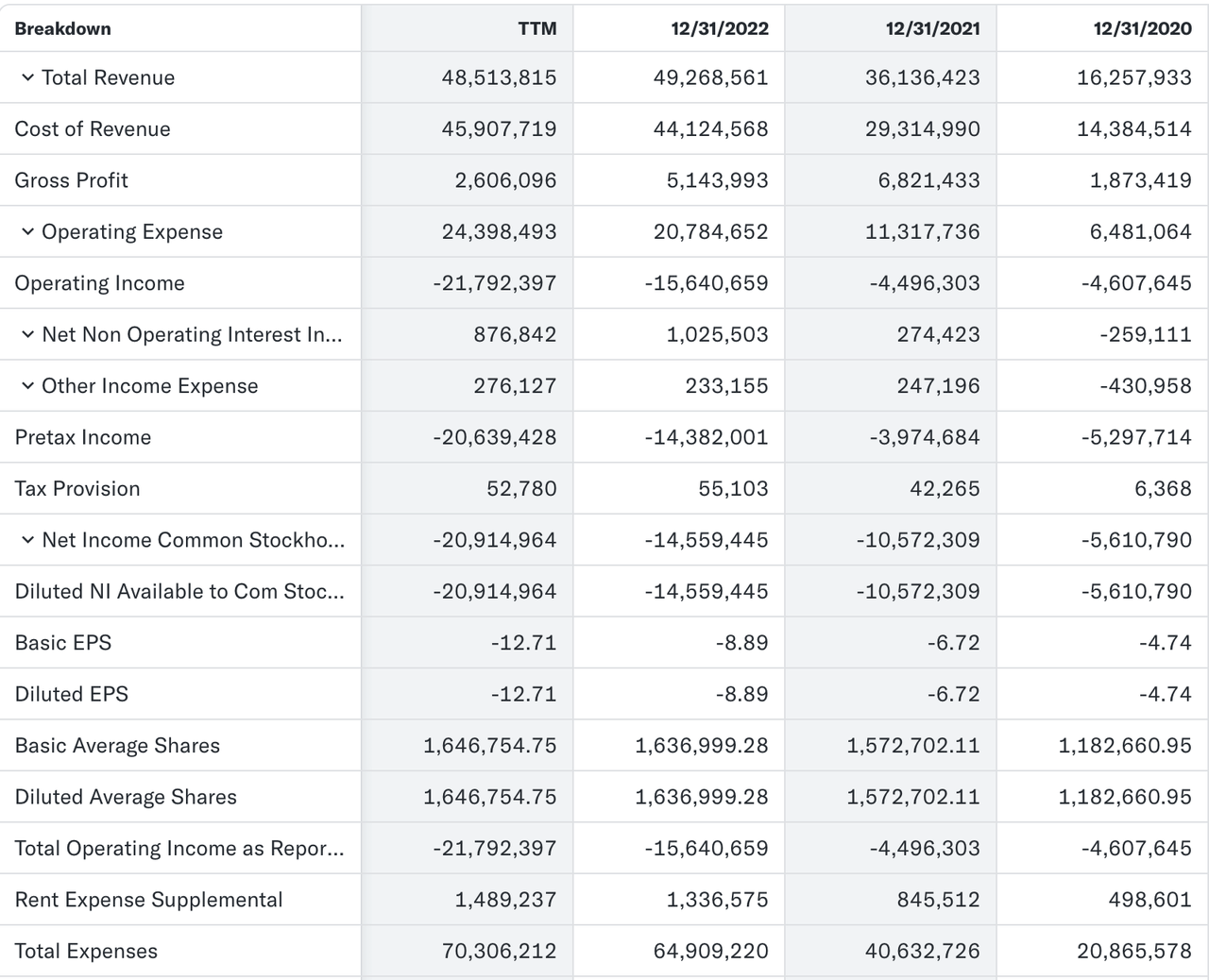The image size is (1209, 980).
Task: Select the 12/31/2020 column header
Action: (x=1143, y=28)
